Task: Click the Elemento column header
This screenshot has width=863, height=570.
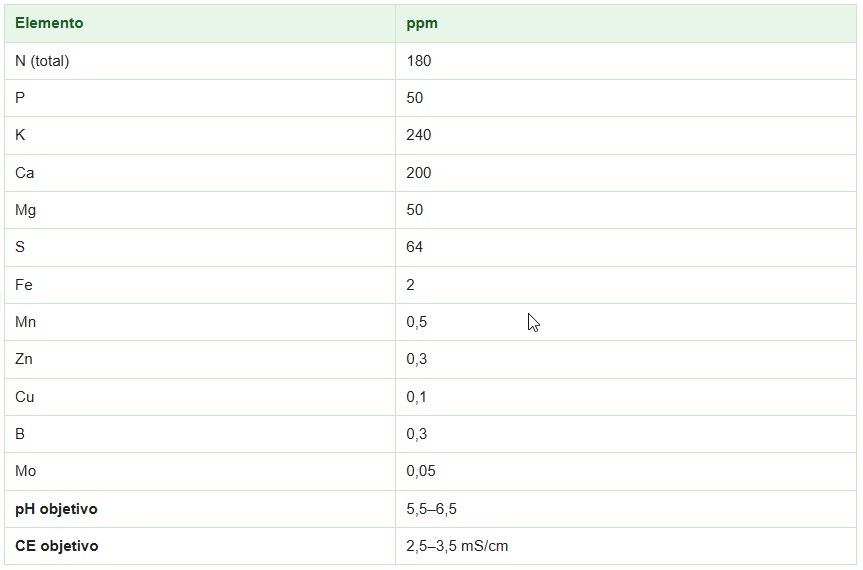Action: tap(49, 23)
